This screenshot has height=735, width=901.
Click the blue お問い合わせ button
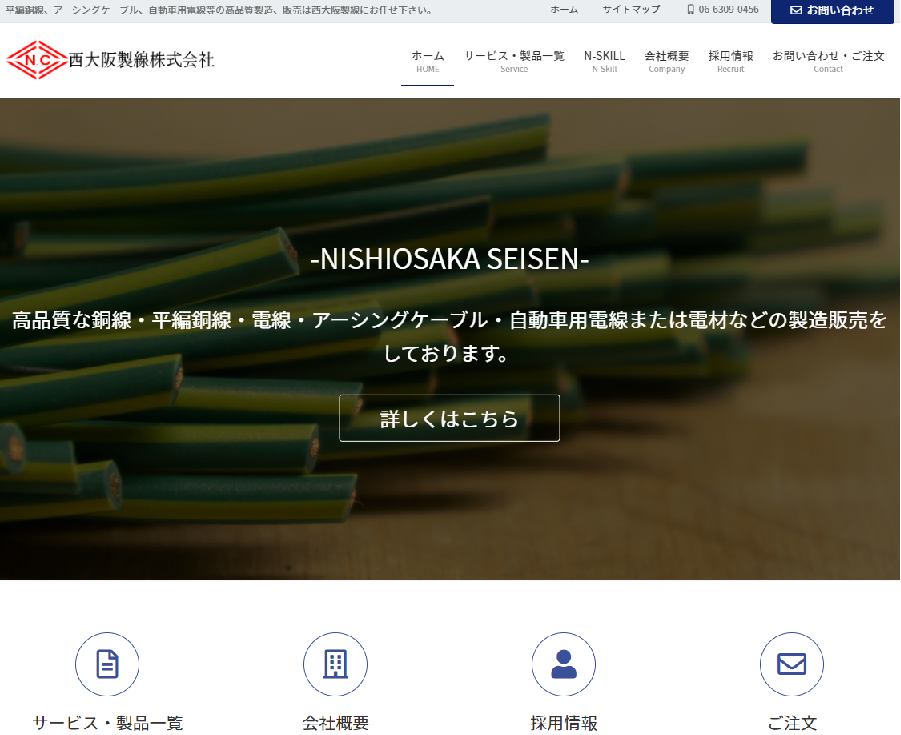(x=832, y=11)
